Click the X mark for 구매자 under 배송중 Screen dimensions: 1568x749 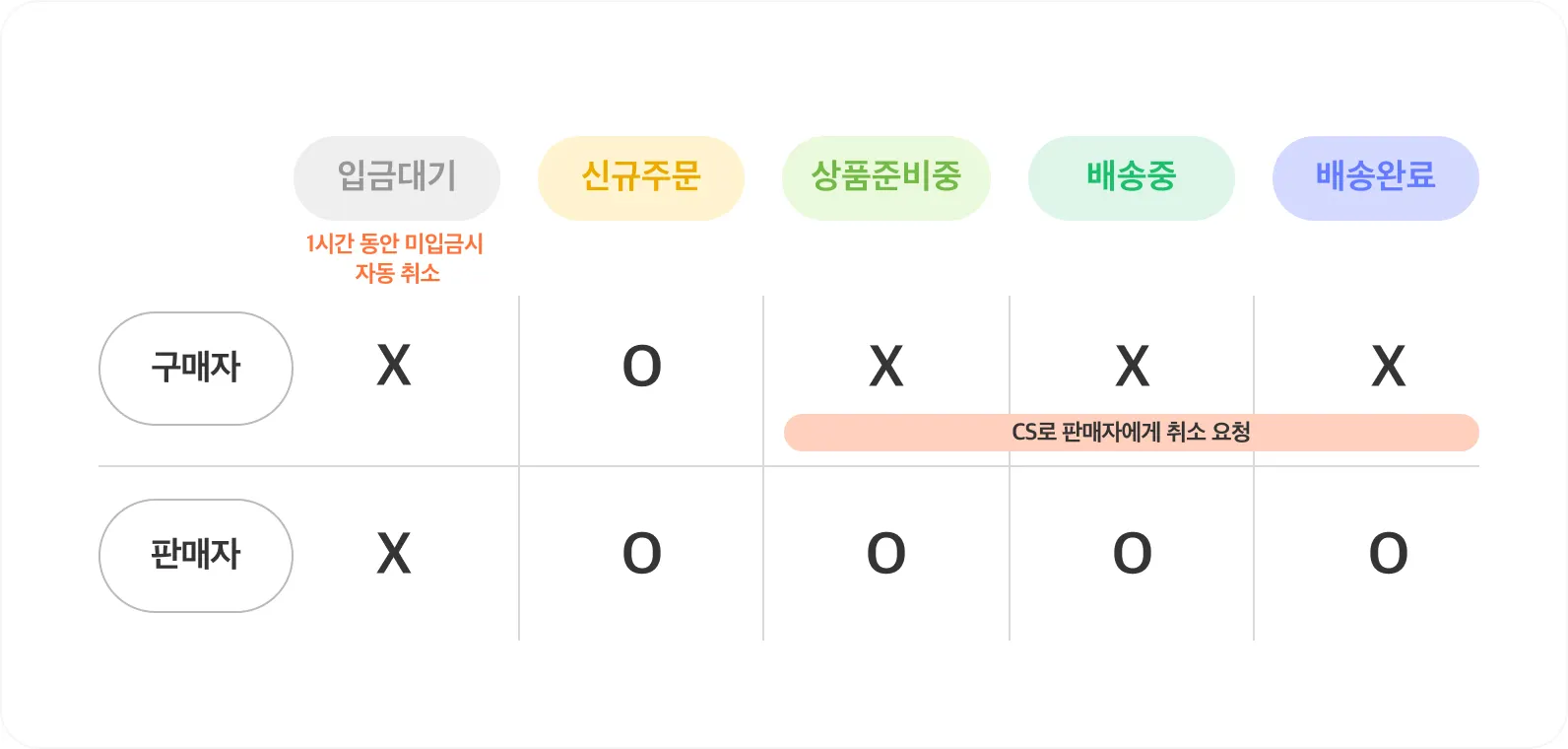(1133, 366)
